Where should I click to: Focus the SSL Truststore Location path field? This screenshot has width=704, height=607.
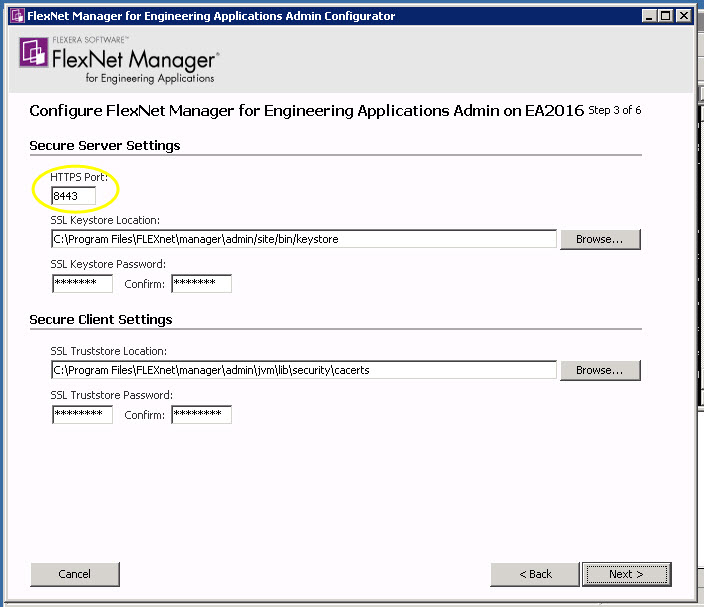(304, 370)
